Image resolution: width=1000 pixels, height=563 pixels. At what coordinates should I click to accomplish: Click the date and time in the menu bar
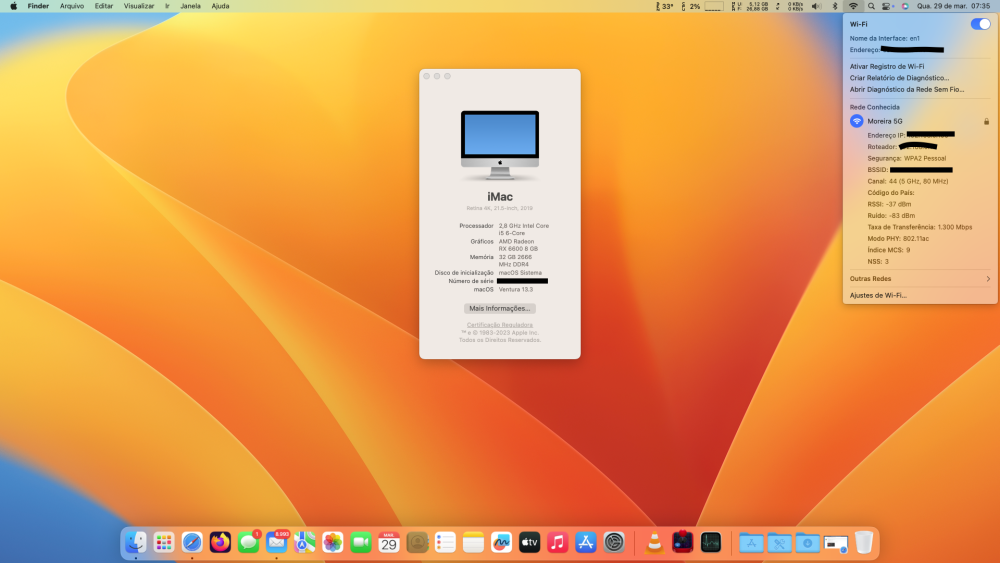click(953, 6)
